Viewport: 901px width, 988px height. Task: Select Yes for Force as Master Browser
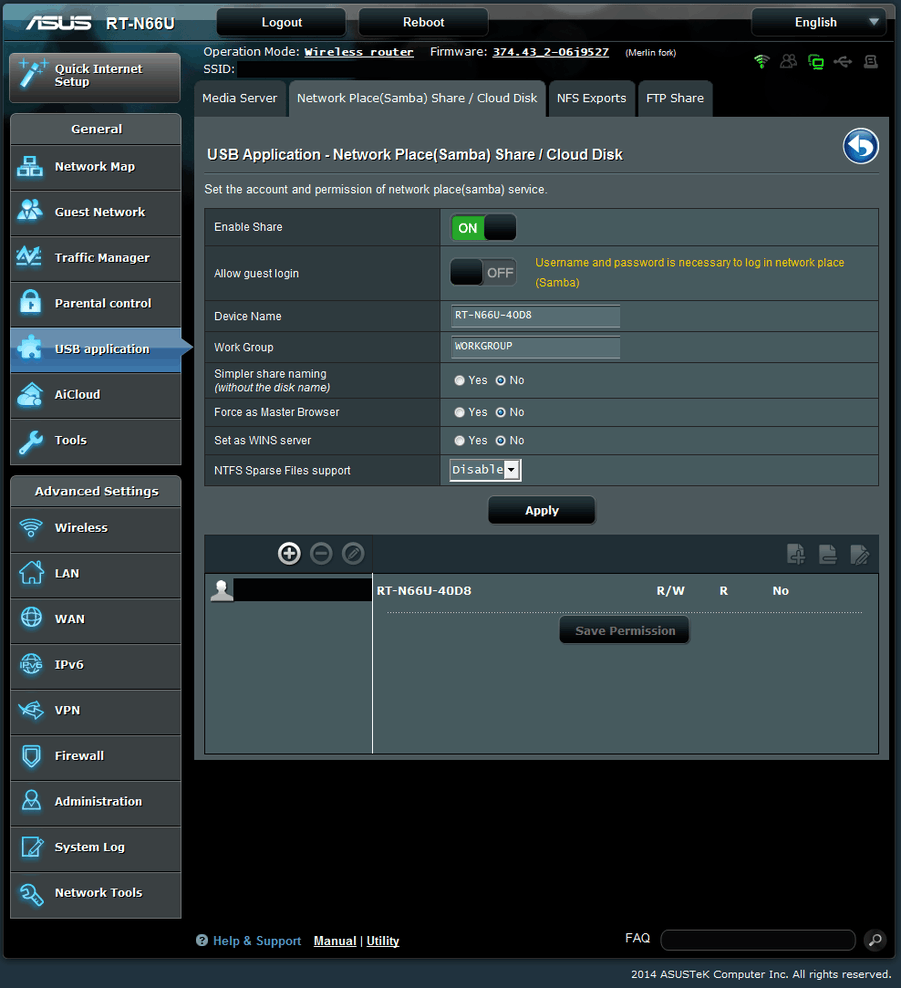click(x=459, y=412)
